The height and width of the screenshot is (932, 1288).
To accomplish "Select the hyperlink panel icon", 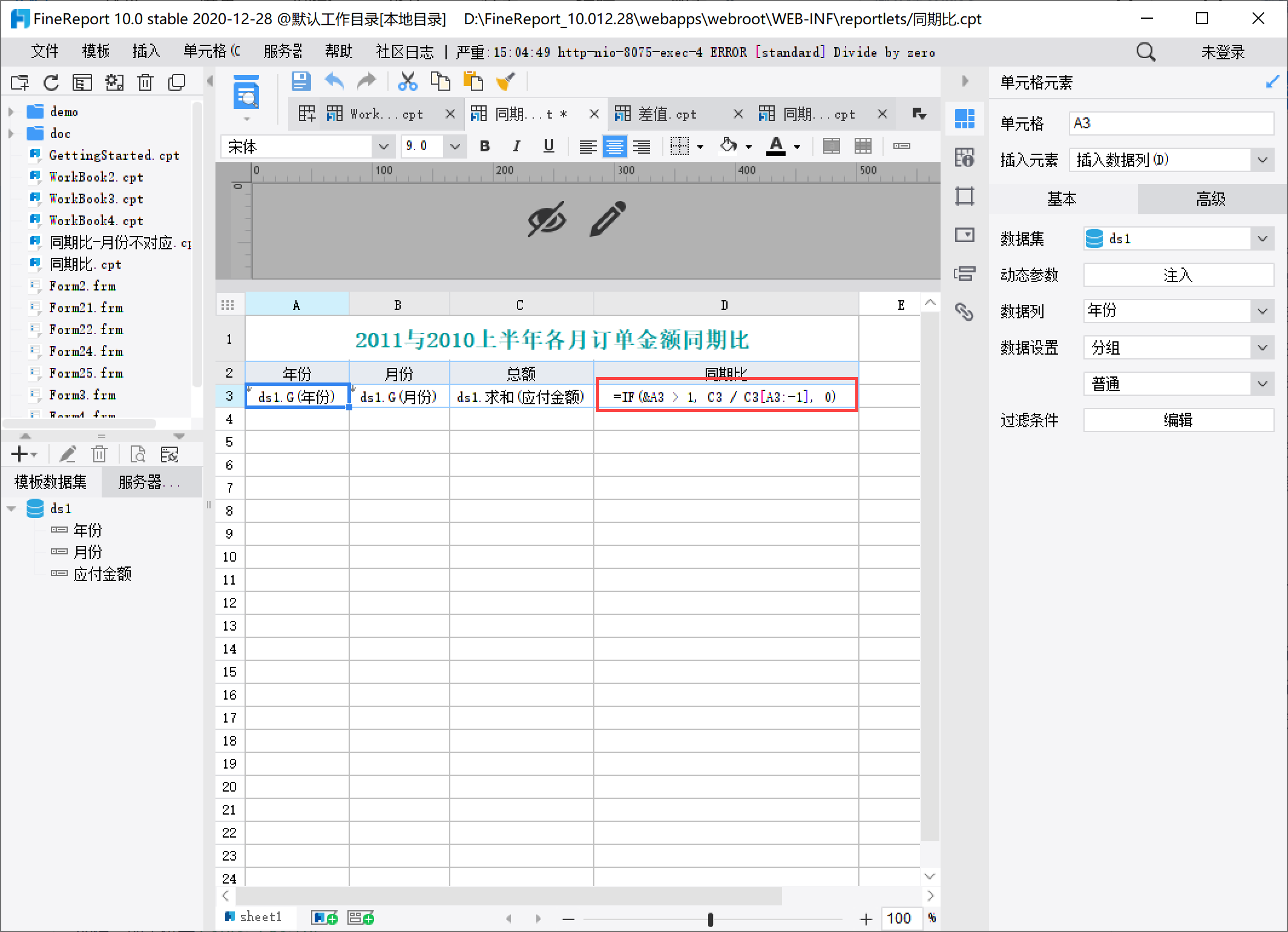I will coord(964,312).
